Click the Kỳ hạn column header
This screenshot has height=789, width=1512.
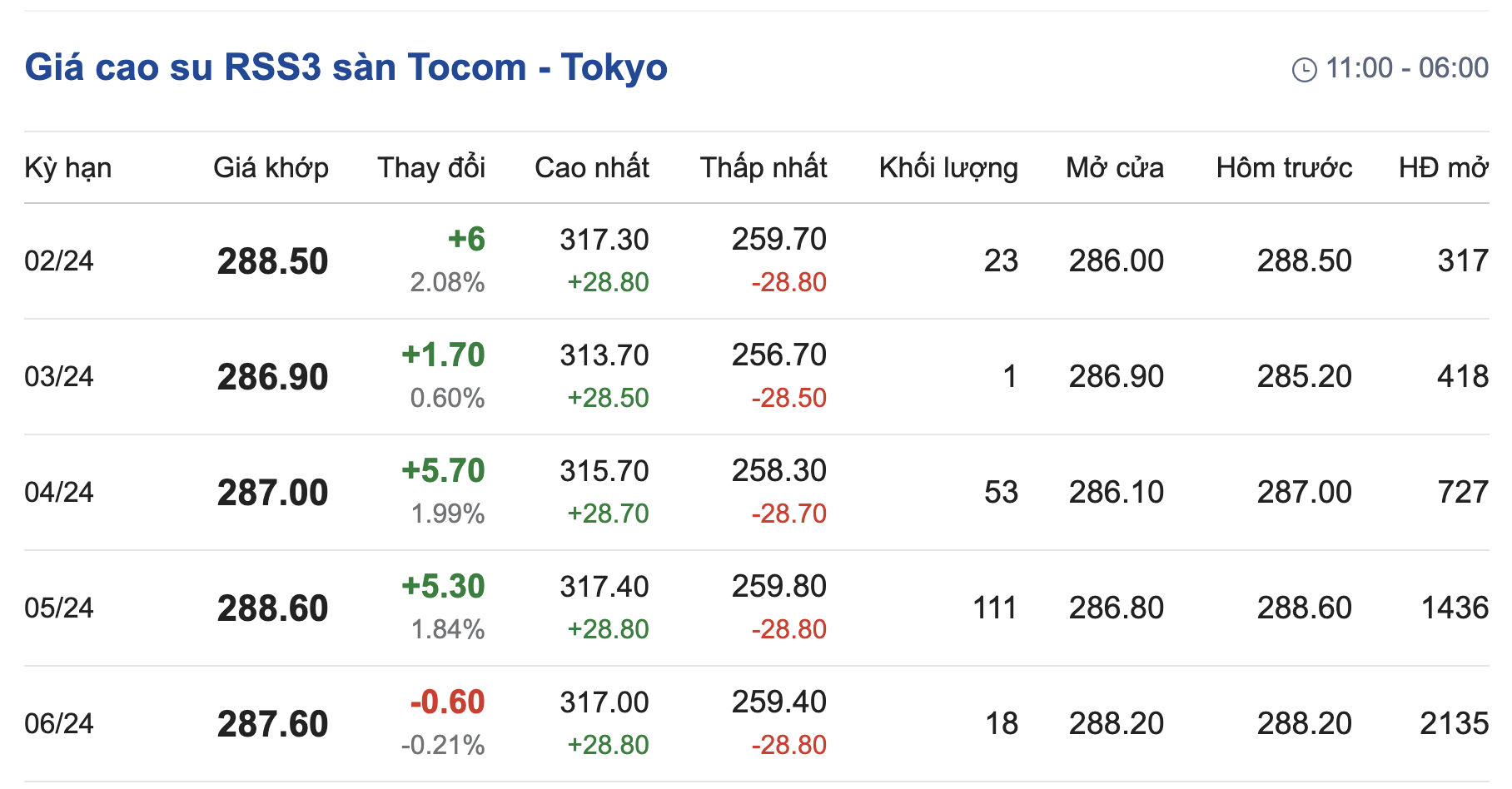point(67,168)
